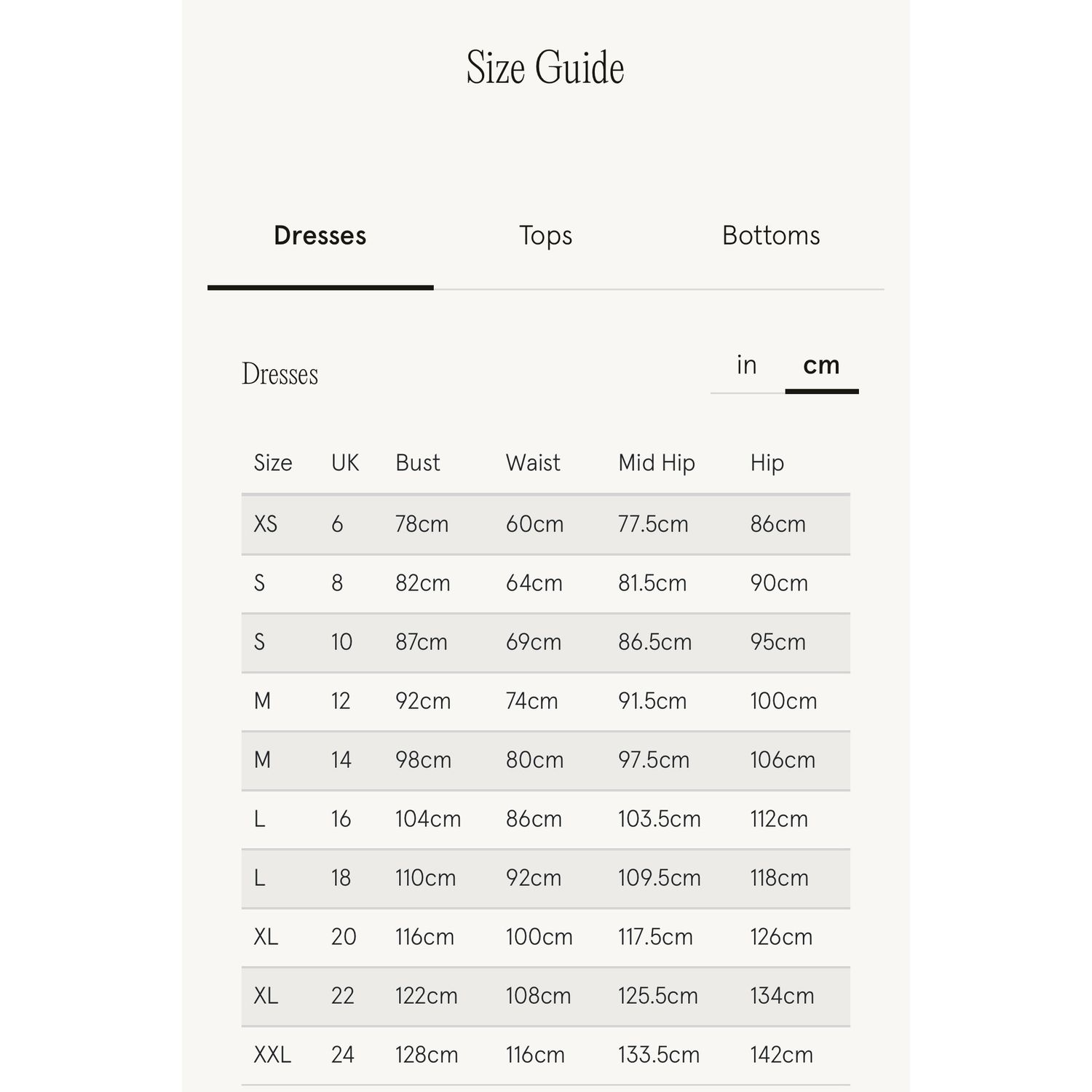Click the Waist column header

click(x=533, y=463)
